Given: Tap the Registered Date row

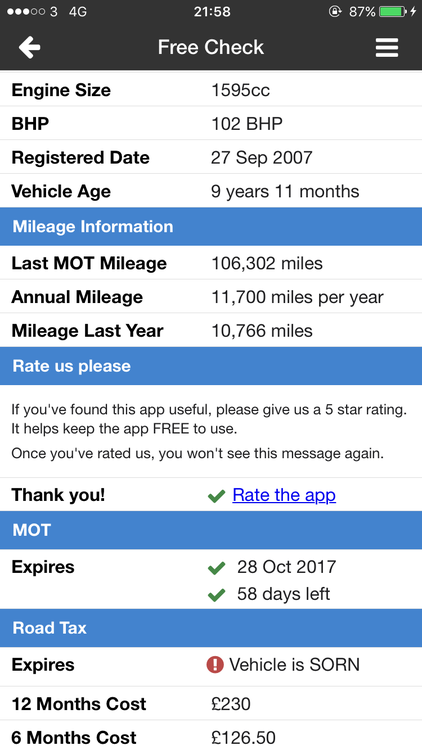Looking at the screenshot, I should 211,157.
